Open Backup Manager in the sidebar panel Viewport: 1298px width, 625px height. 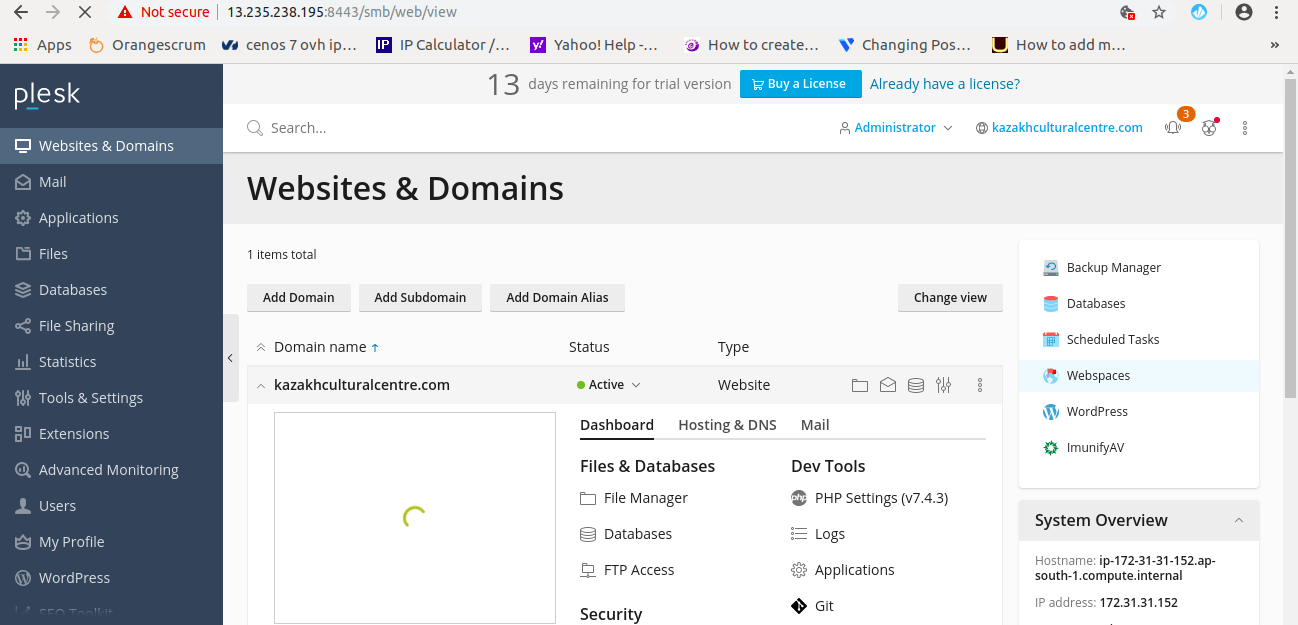1111,267
